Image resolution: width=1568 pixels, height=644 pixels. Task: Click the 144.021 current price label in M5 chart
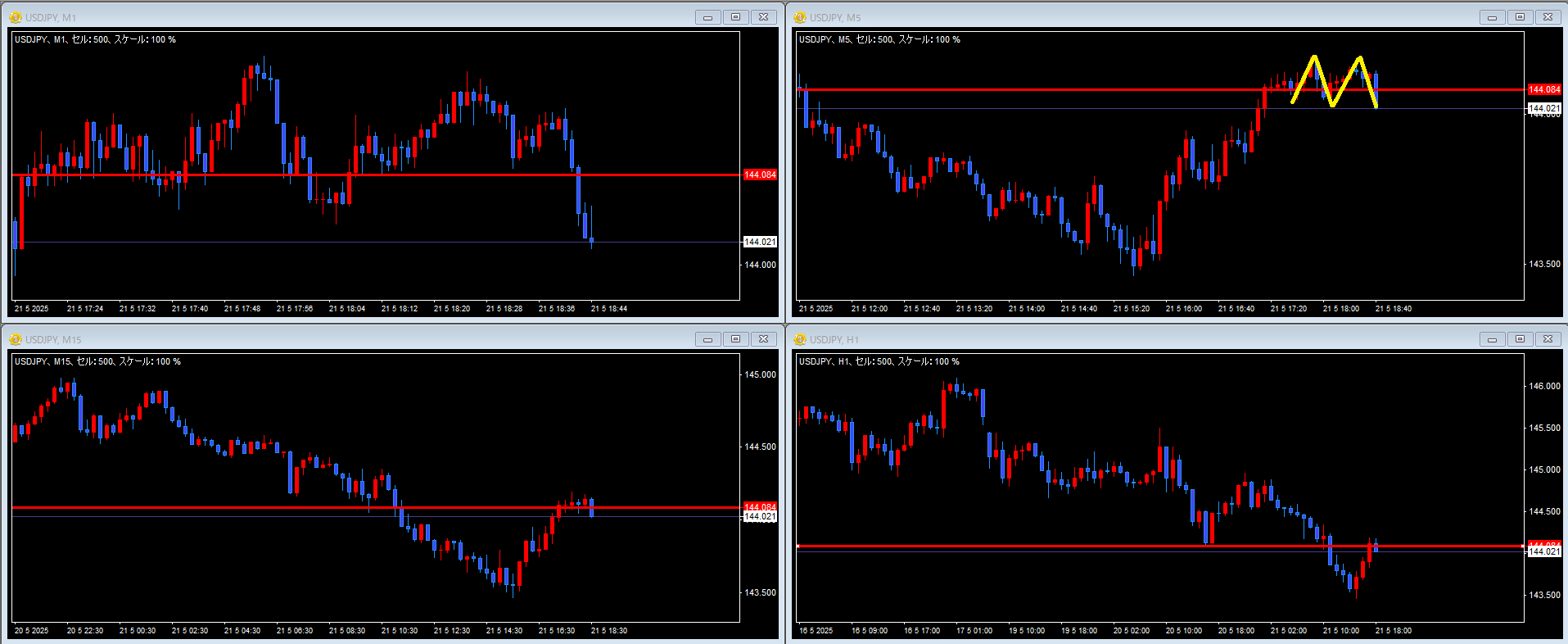[1544, 108]
